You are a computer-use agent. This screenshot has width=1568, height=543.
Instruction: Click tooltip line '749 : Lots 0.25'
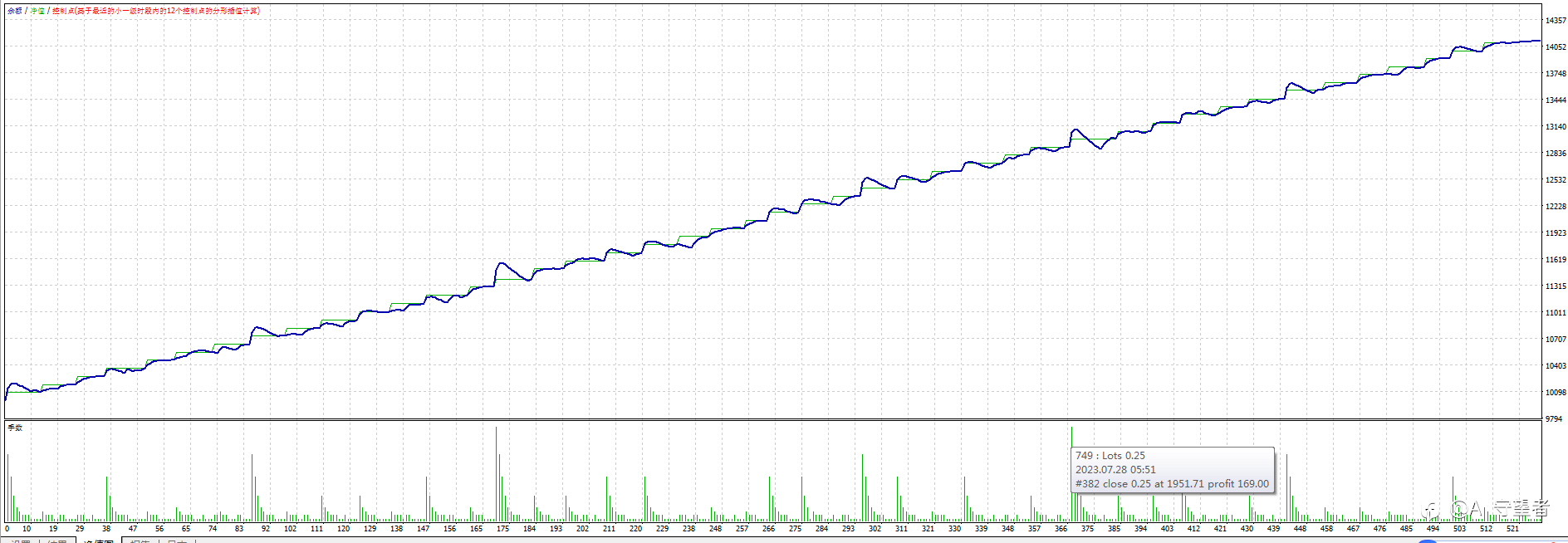pos(1110,456)
